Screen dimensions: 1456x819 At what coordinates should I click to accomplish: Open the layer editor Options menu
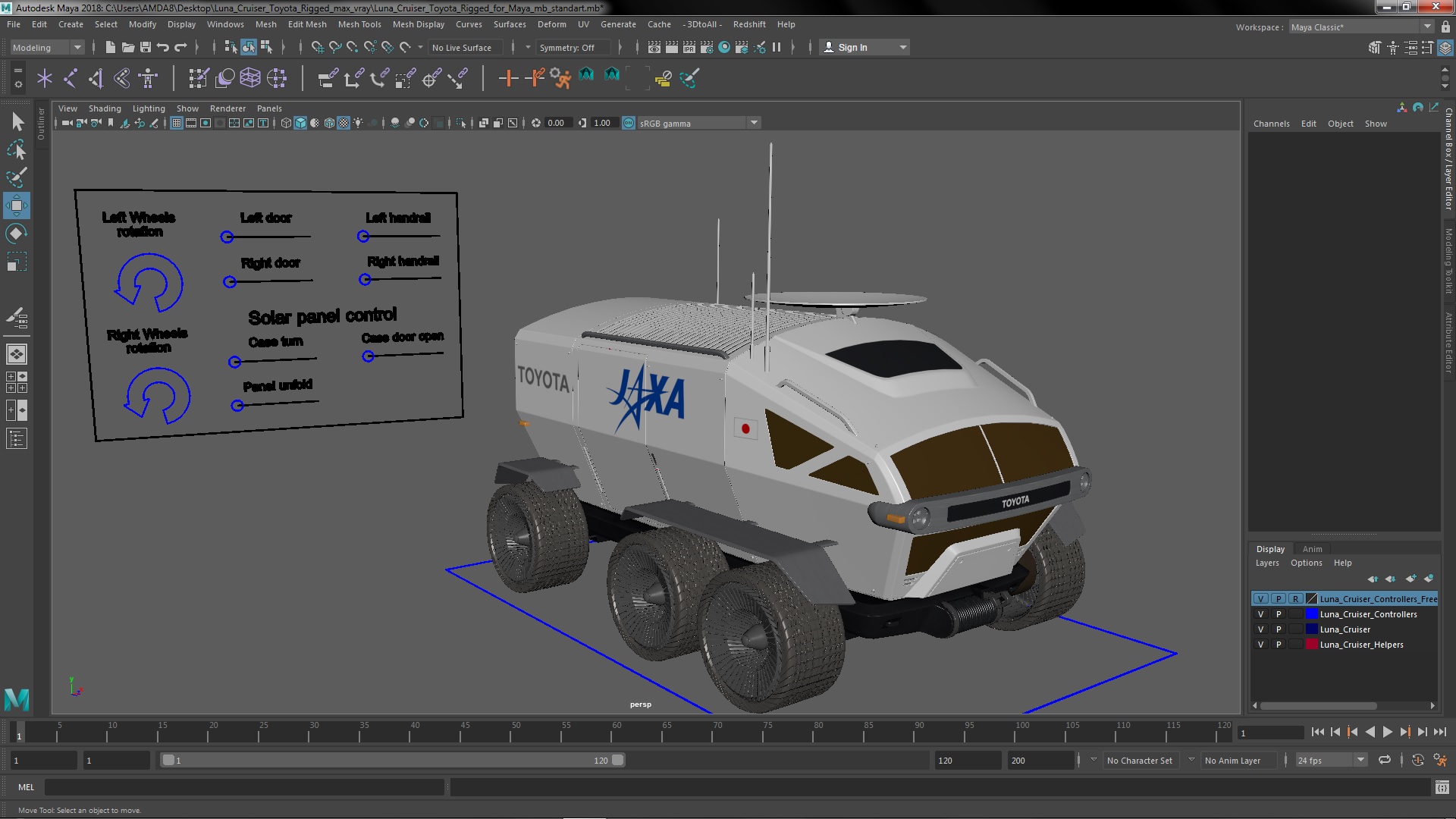pos(1306,563)
